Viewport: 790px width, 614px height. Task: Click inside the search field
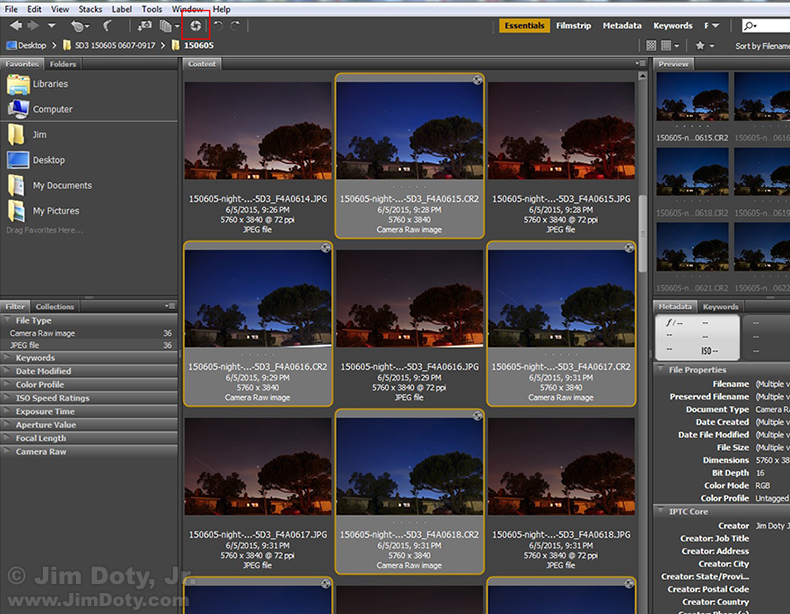(x=772, y=26)
